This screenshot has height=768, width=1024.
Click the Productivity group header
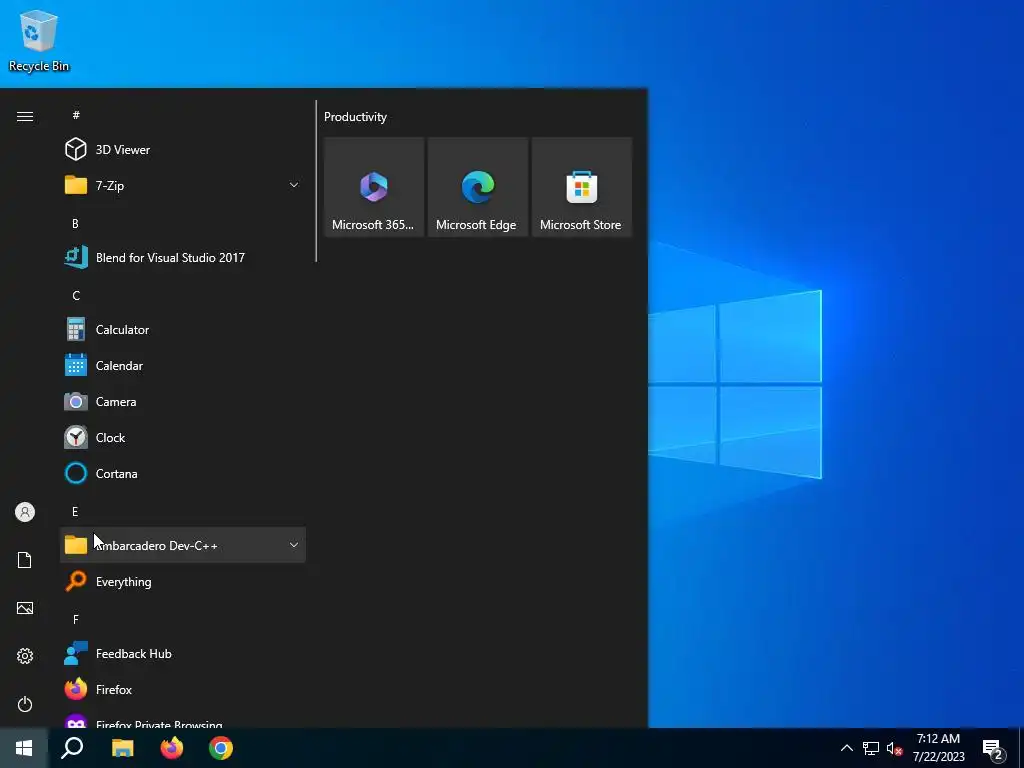point(355,117)
